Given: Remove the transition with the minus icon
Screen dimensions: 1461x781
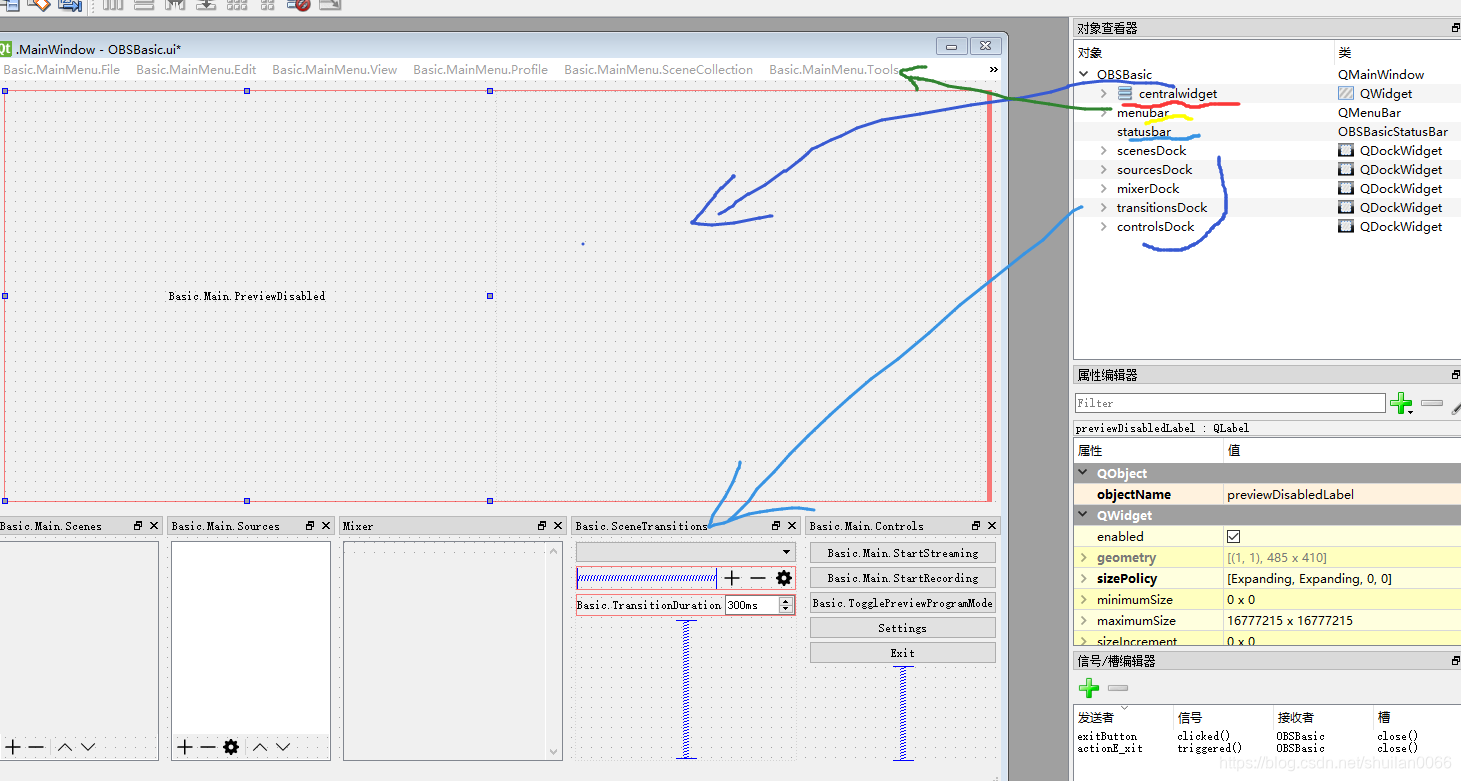Looking at the screenshot, I should coord(758,578).
